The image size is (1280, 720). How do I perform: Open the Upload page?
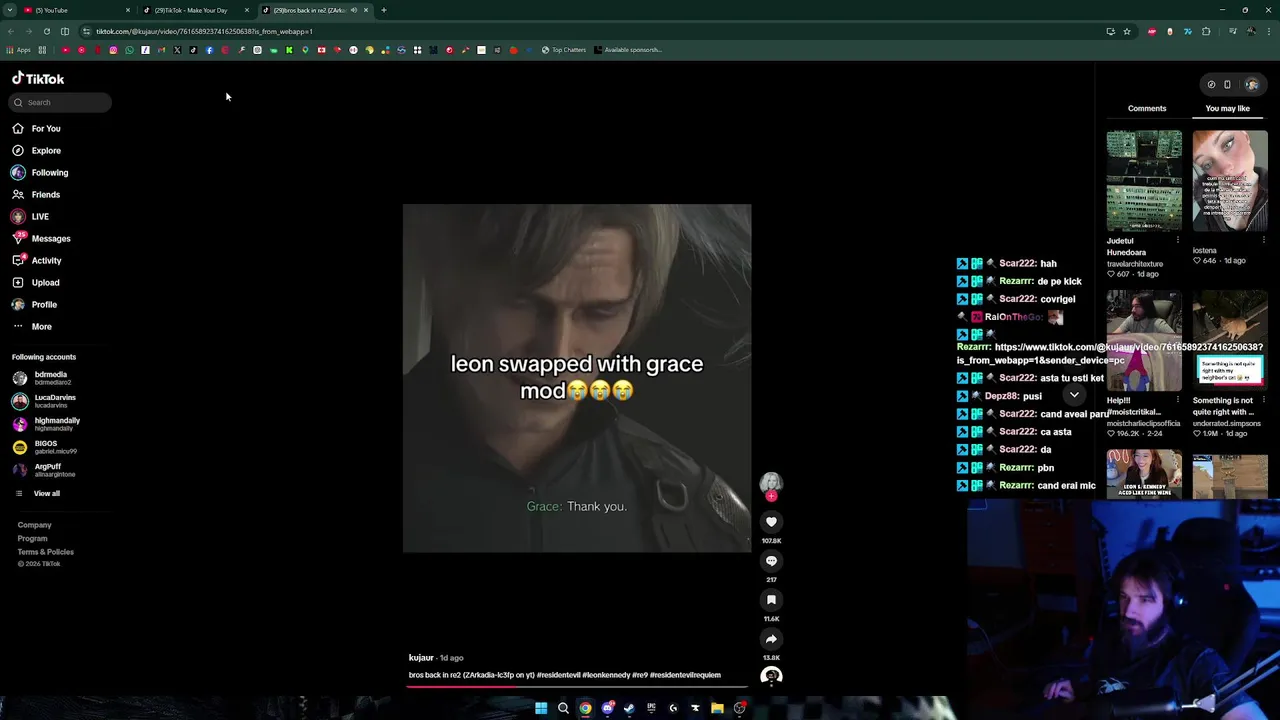(36, 282)
